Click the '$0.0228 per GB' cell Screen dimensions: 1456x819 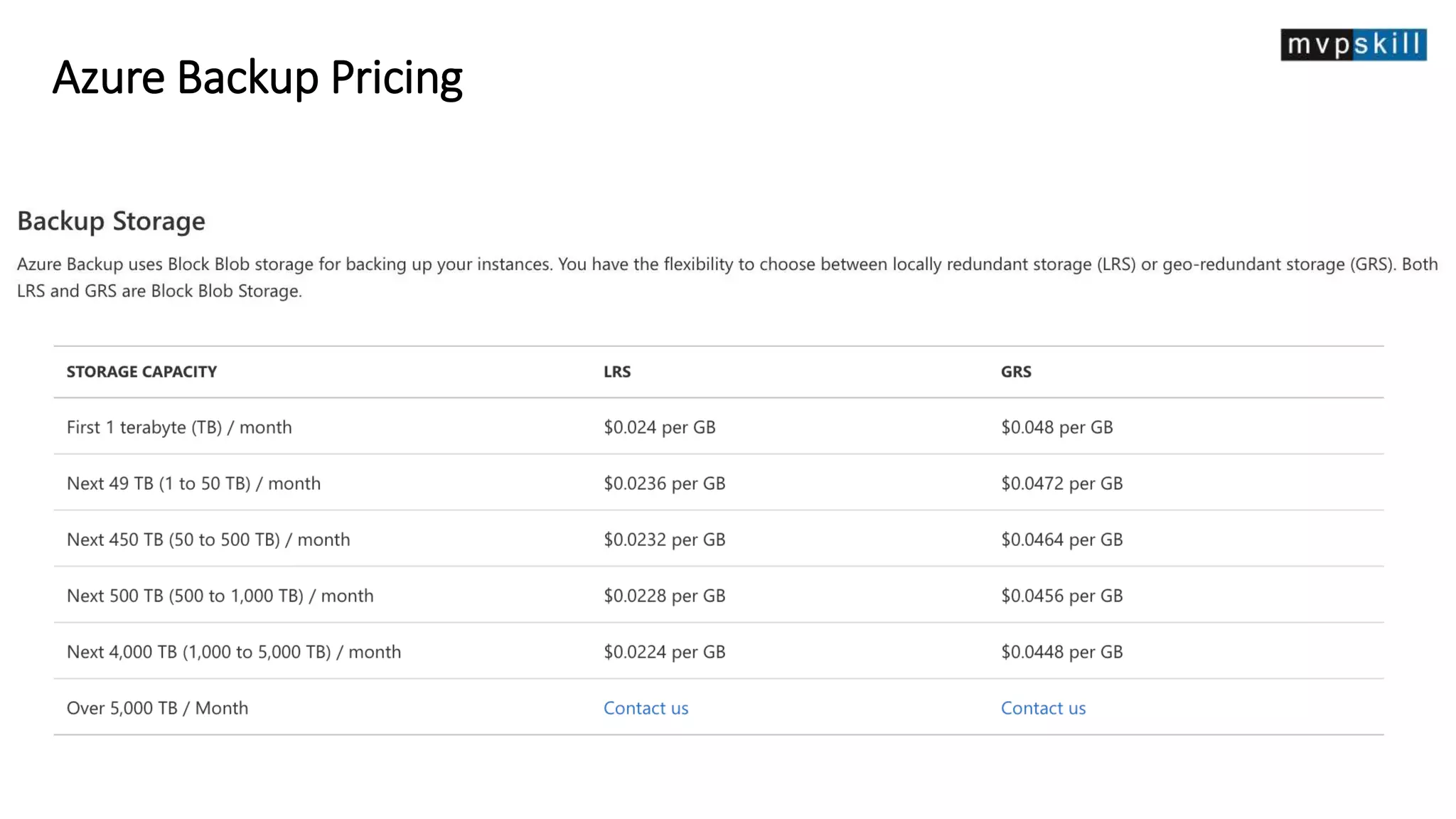[664, 596]
